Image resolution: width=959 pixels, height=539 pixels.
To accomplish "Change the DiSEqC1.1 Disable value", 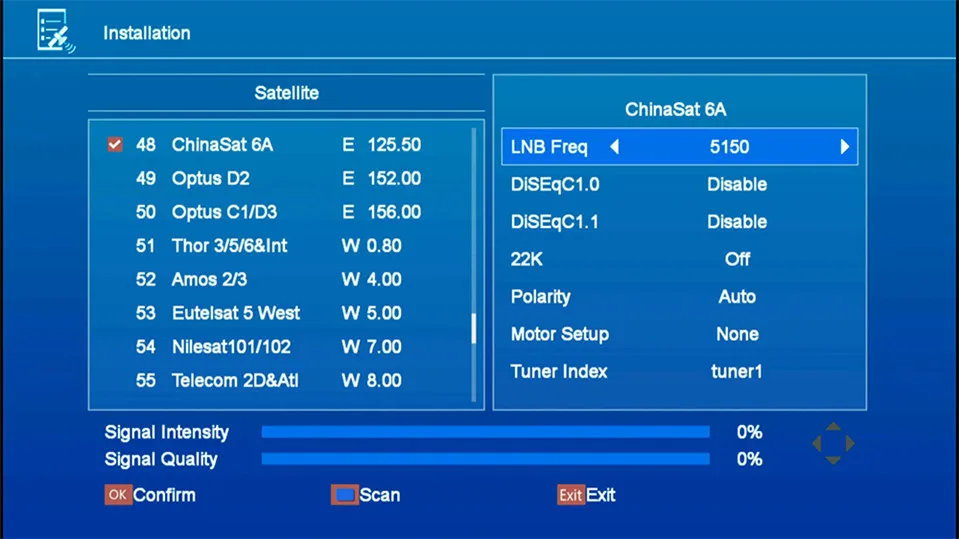I will coord(737,221).
